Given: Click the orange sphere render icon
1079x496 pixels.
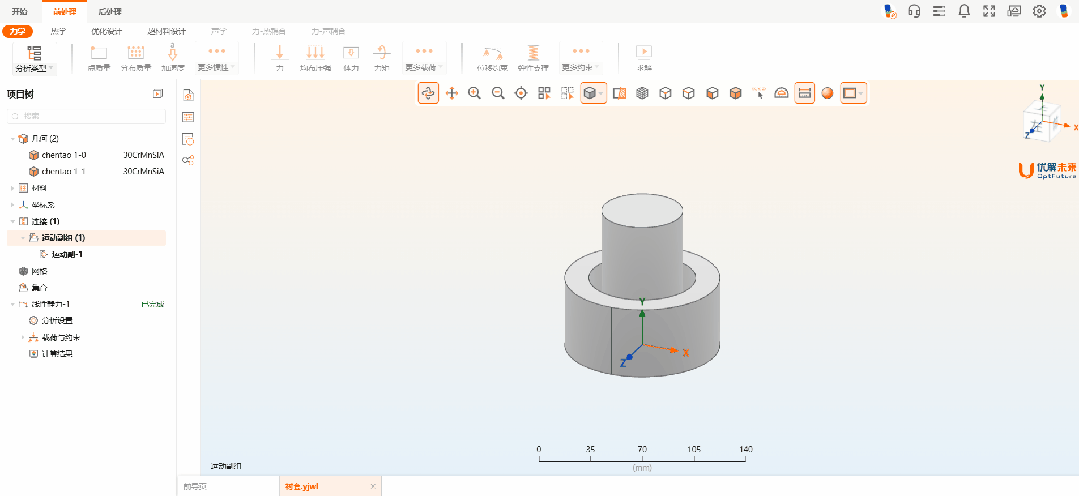Looking at the screenshot, I should click(827, 93).
